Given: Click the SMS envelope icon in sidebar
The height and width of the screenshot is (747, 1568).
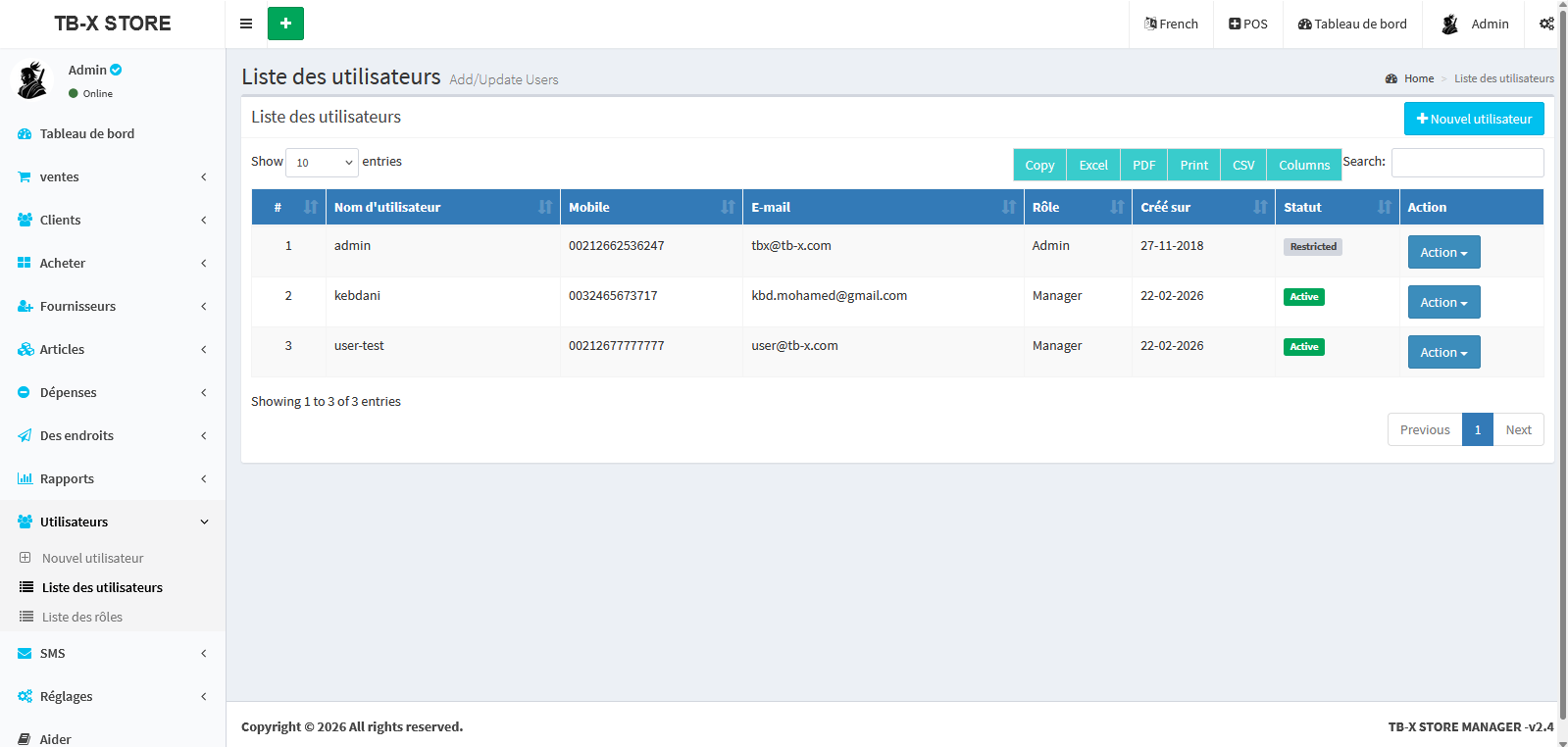Looking at the screenshot, I should point(25,654).
